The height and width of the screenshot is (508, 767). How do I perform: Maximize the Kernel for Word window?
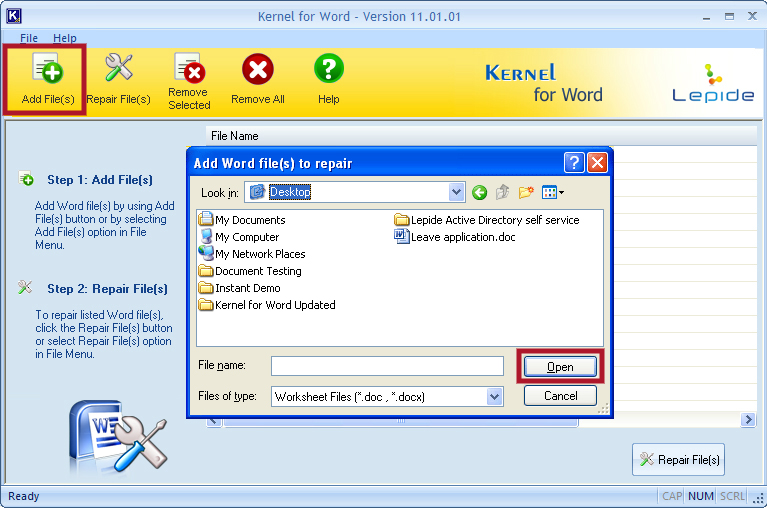coord(729,17)
